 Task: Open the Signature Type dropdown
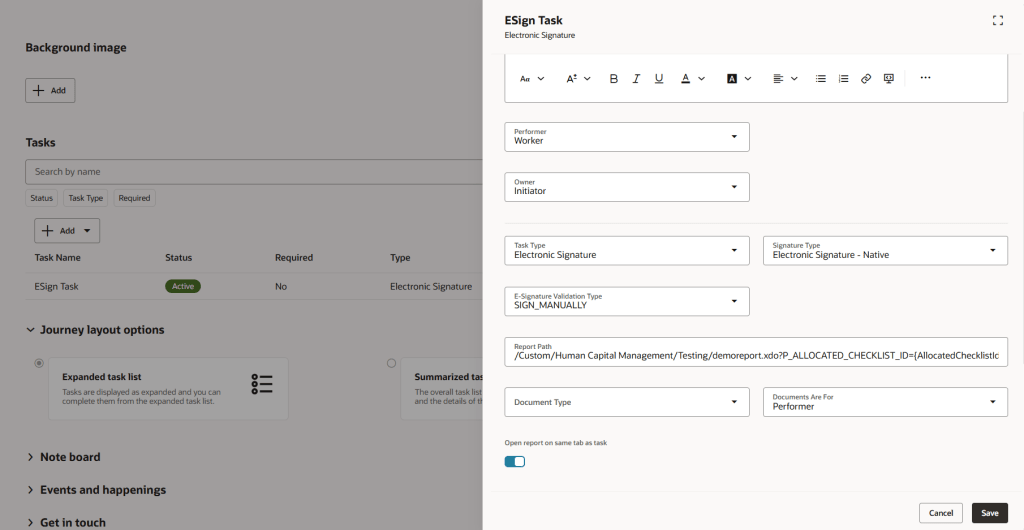tap(885, 250)
